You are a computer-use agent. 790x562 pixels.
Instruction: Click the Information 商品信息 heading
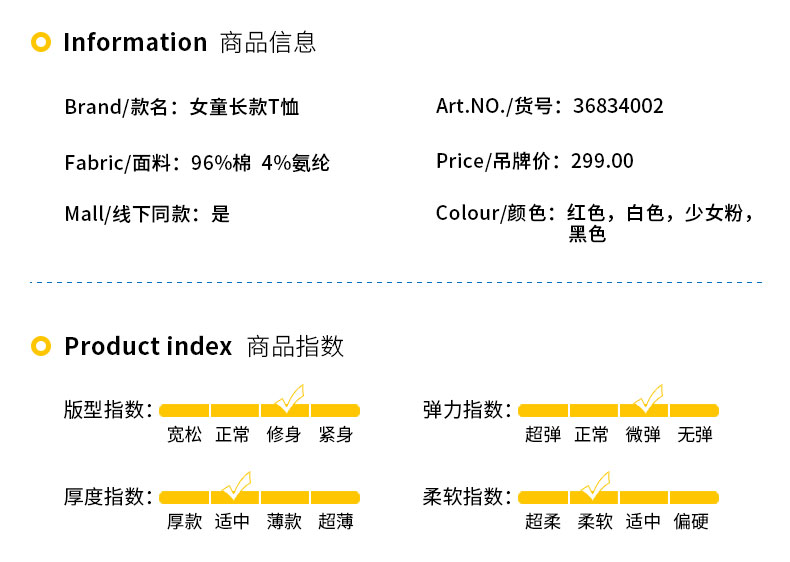point(189,42)
